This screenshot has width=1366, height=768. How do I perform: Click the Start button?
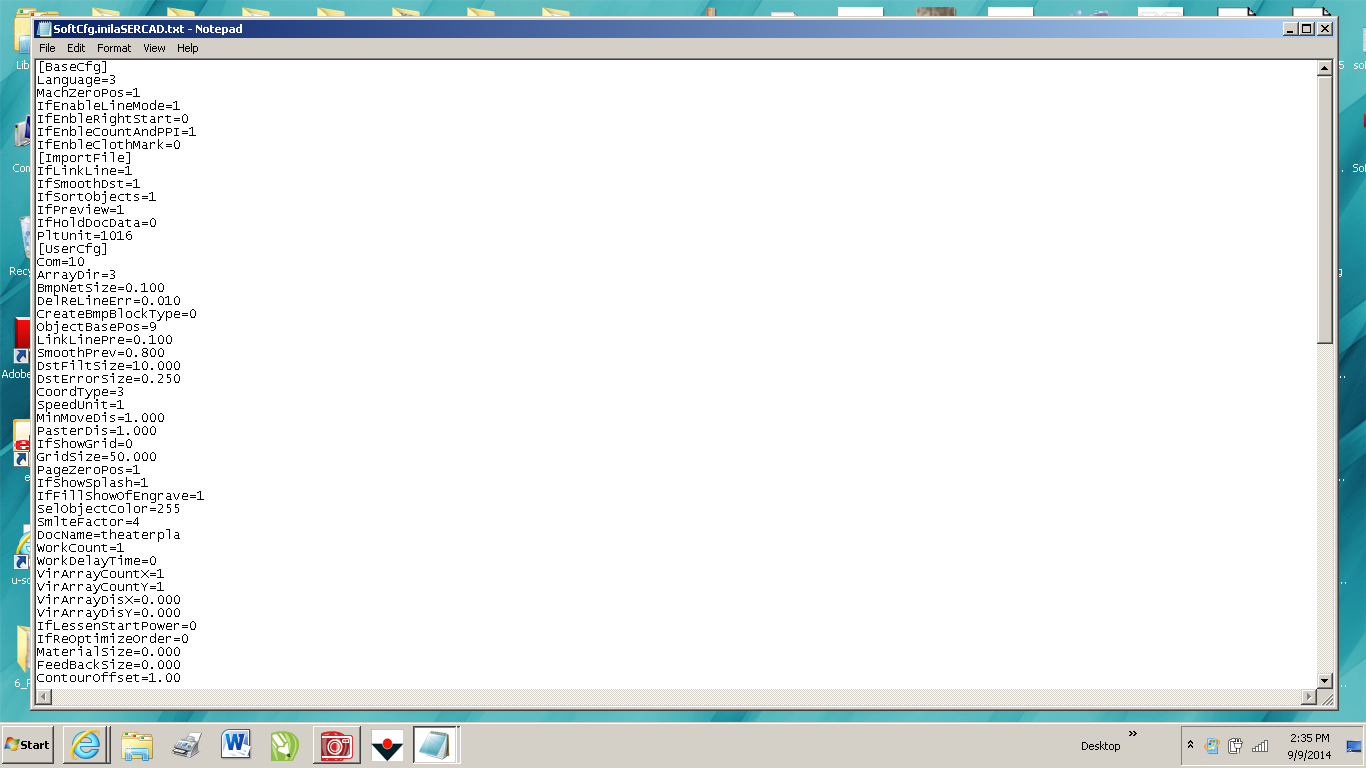coord(28,745)
